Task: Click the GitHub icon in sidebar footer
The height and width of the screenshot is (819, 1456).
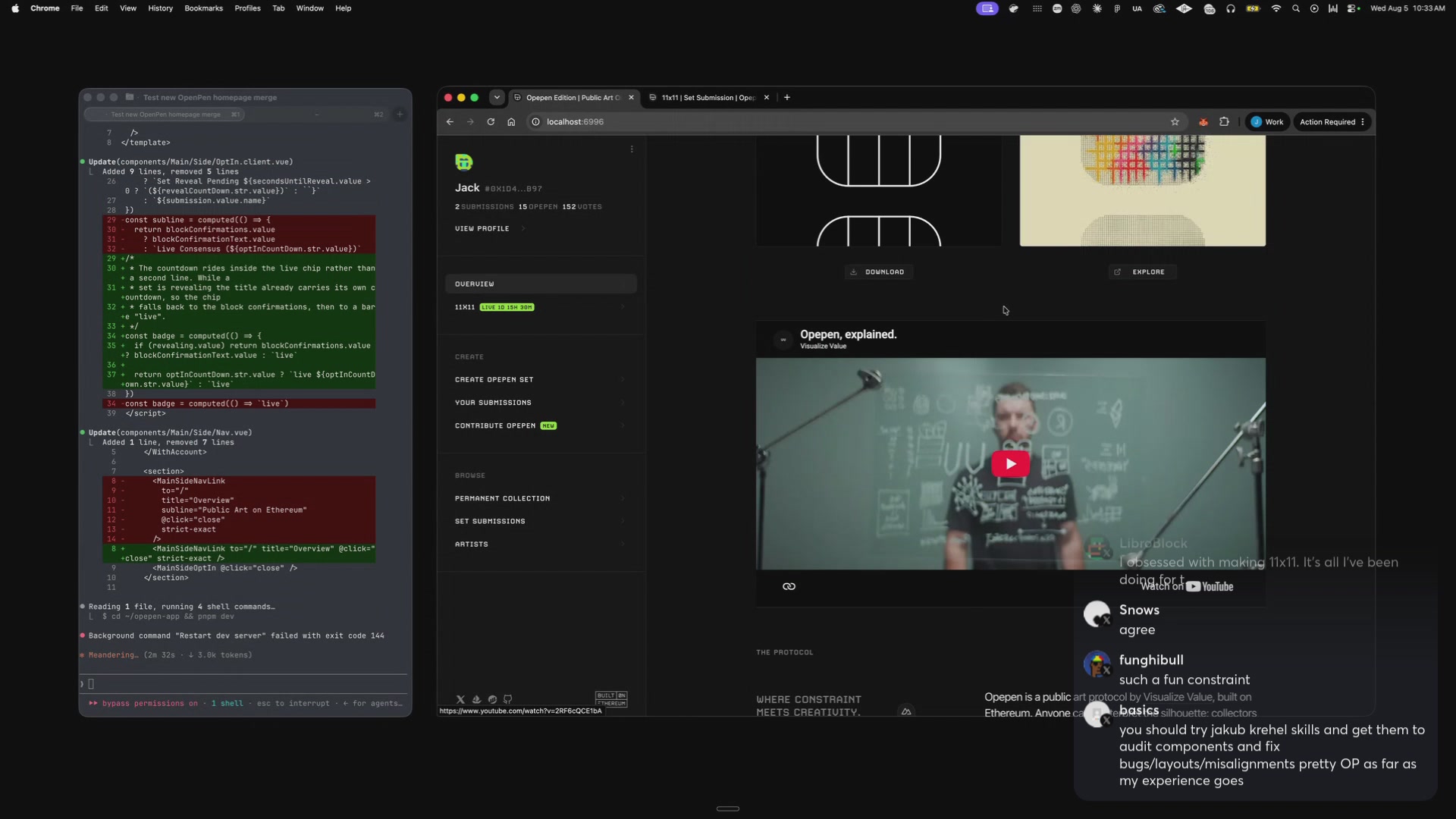Action: click(x=508, y=699)
